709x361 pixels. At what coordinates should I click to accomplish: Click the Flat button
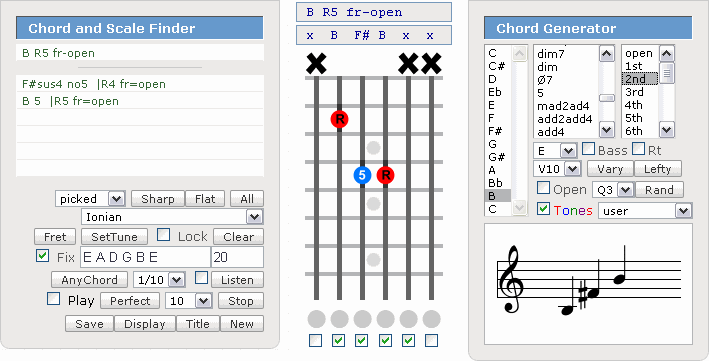click(205, 199)
